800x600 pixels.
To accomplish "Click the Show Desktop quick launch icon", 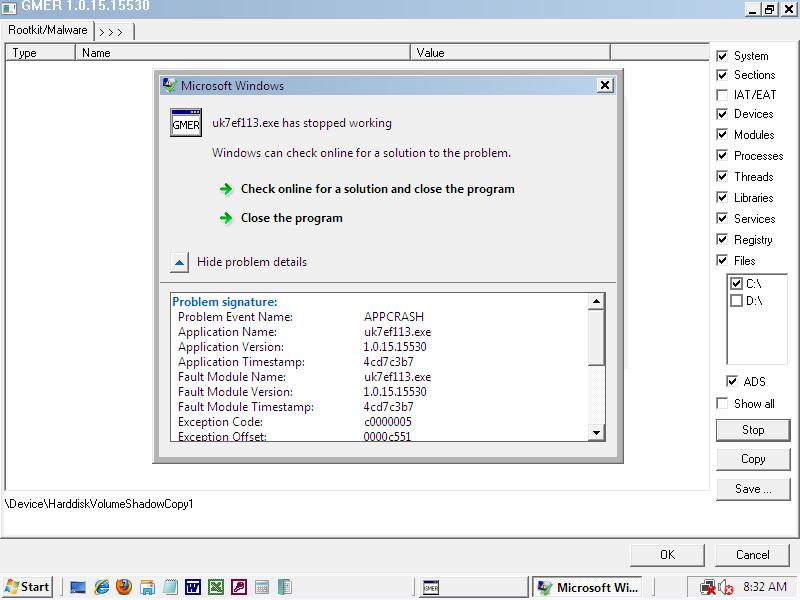I will pos(78,587).
